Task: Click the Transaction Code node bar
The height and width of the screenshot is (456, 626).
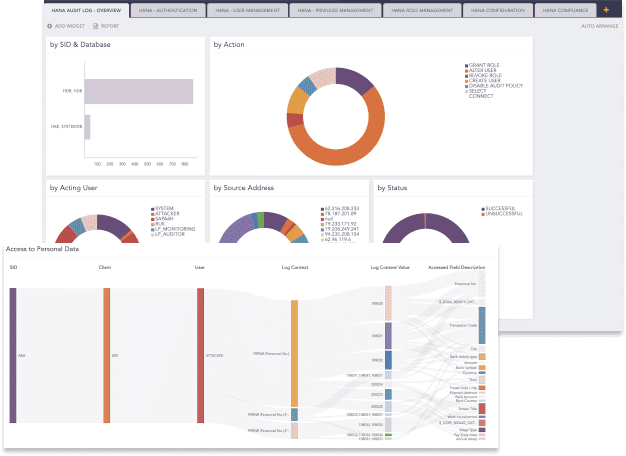Action: (482, 325)
